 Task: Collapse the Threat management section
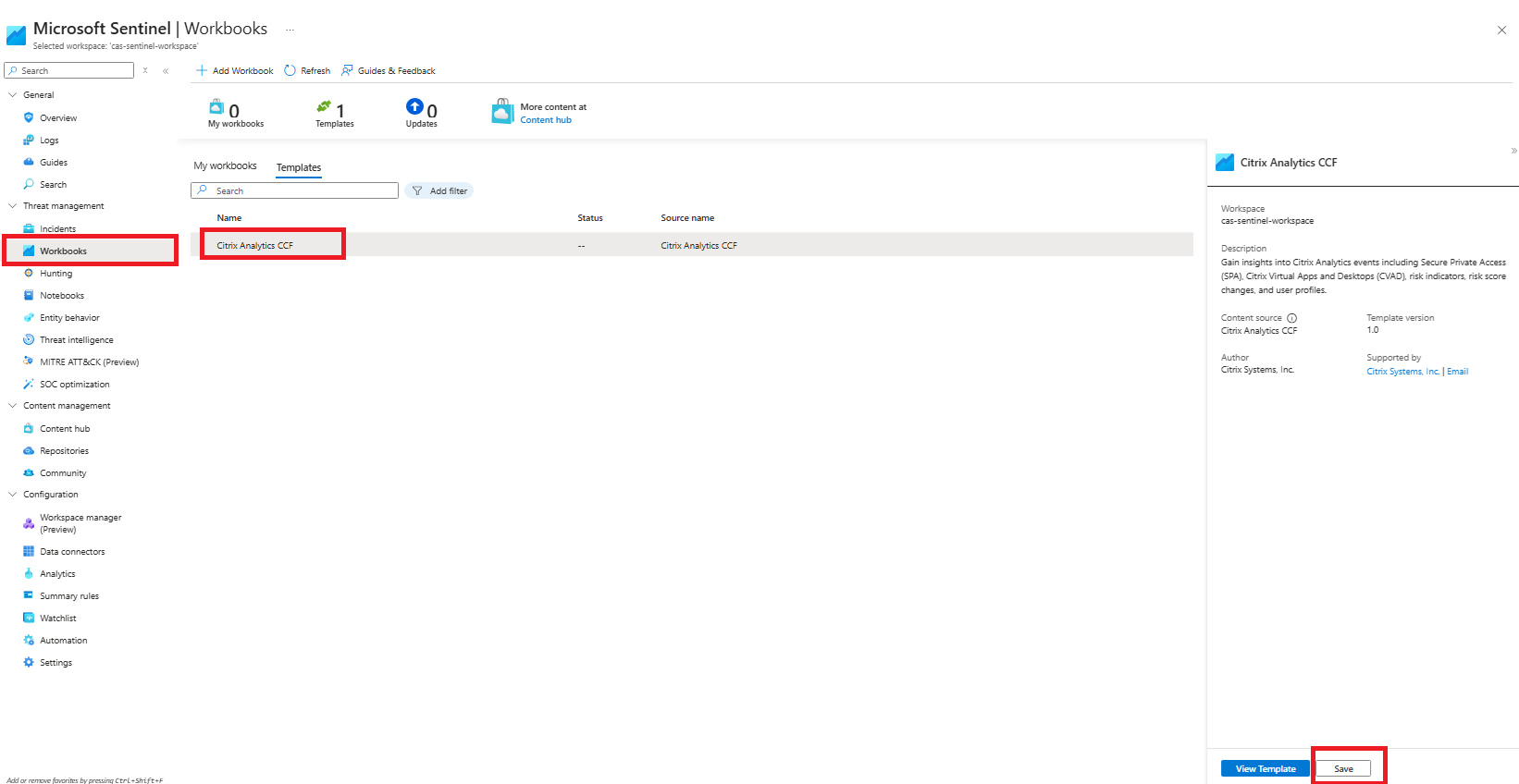pyautogui.click(x=13, y=205)
